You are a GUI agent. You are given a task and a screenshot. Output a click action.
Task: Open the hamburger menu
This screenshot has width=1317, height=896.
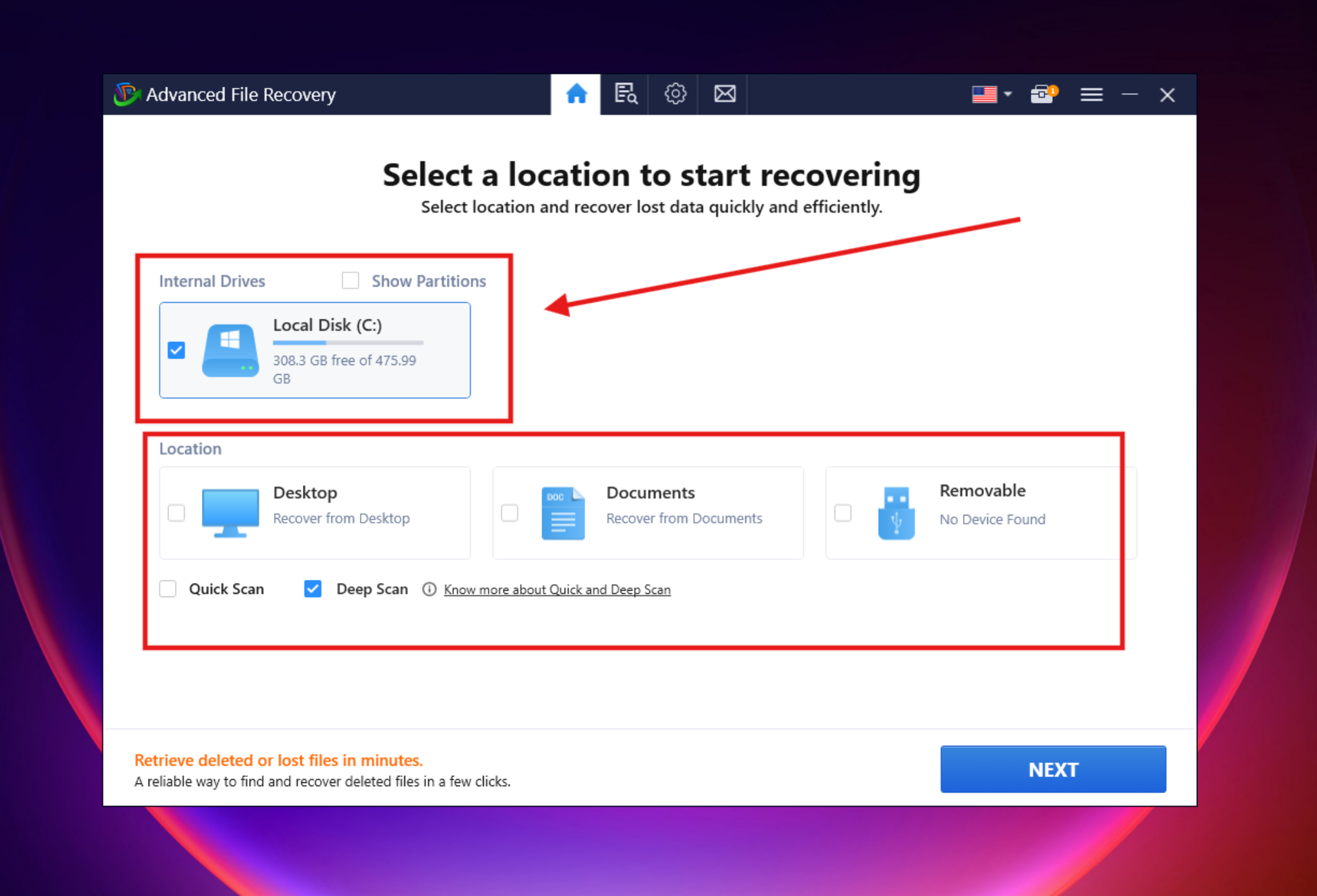coord(1091,95)
